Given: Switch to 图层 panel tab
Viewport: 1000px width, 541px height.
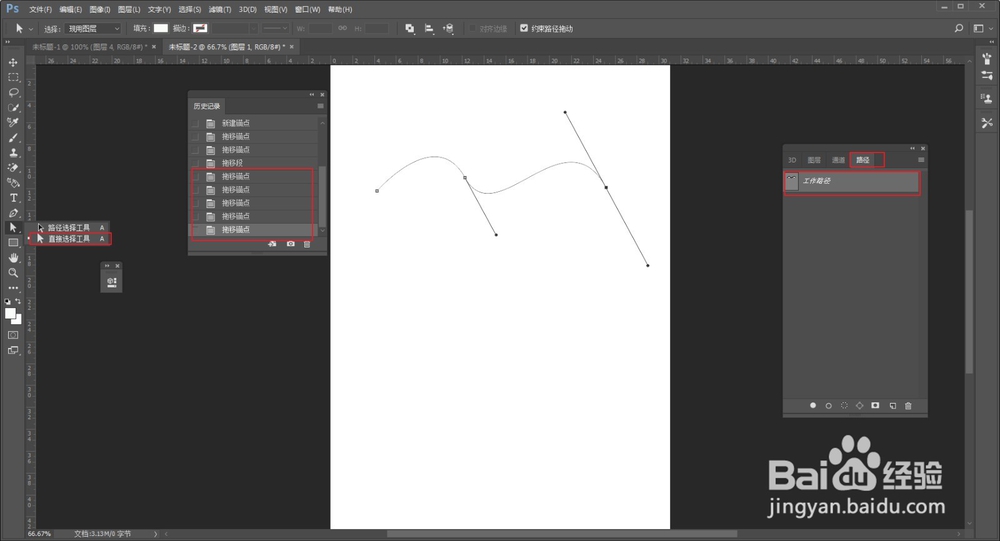Looking at the screenshot, I should (814, 160).
